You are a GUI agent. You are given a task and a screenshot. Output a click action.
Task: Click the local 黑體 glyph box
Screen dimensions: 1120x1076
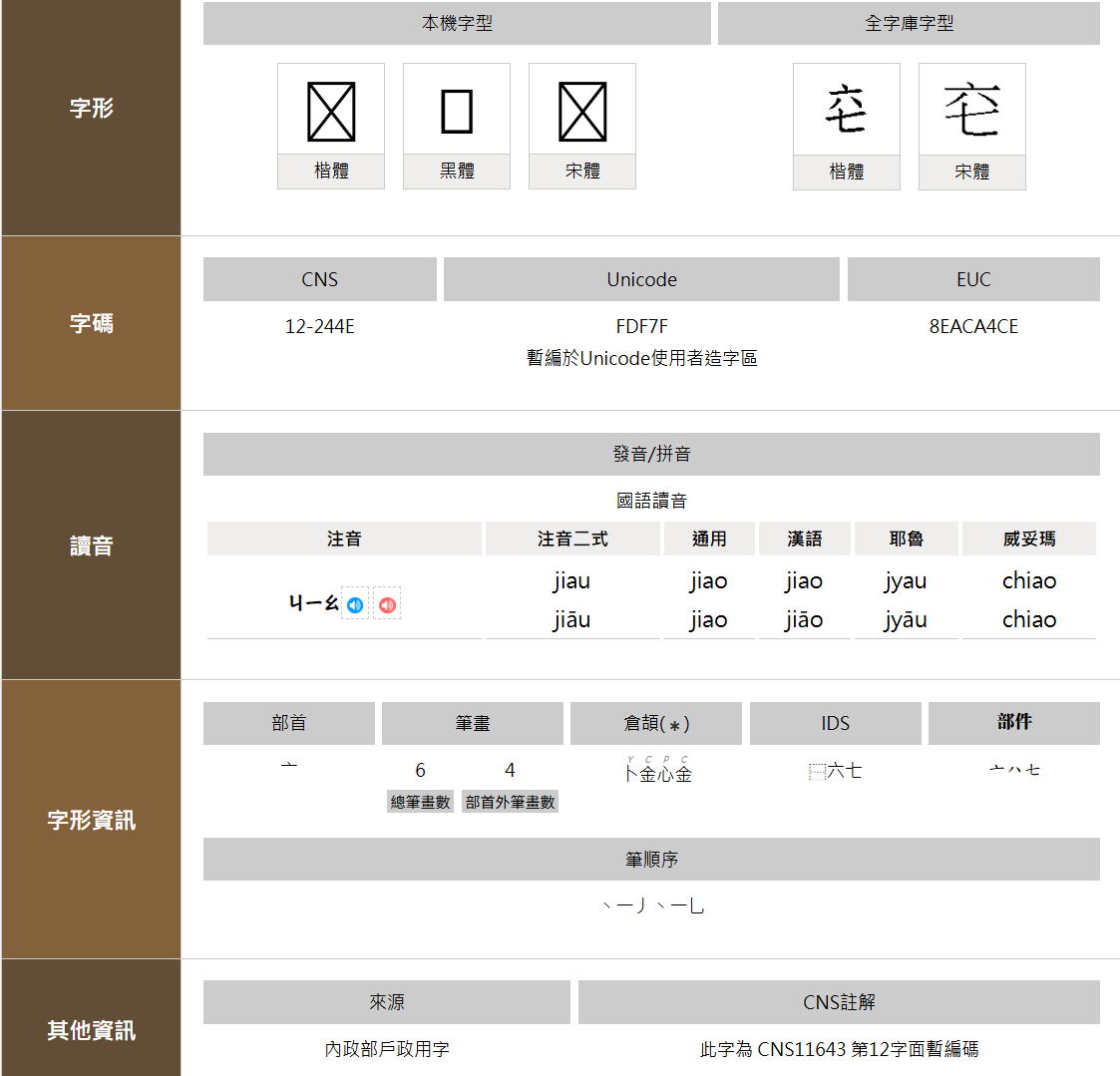(x=457, y=126)
